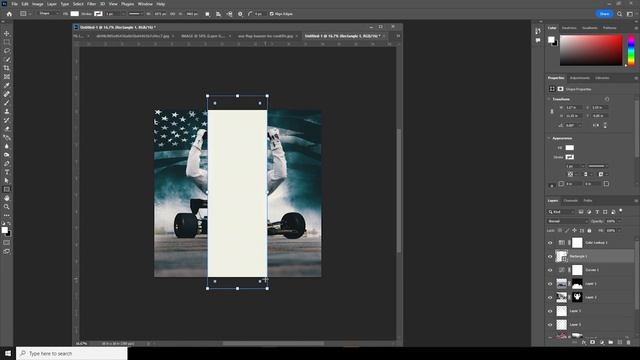Open path operations in options bar
Viewport: 640px width, 360px height.
(207, 14)
